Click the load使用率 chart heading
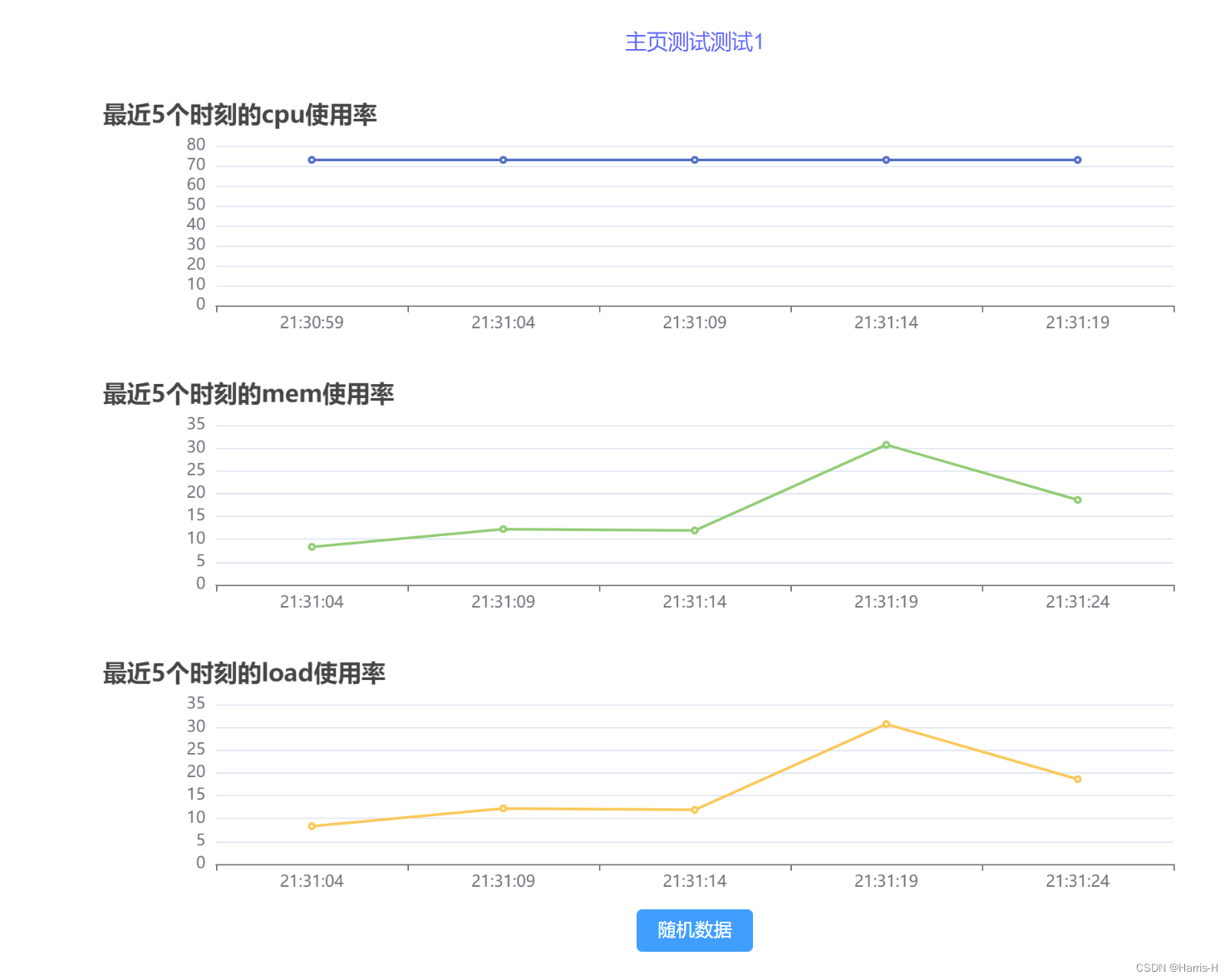Viewport: 1230px width, 980px height. [x=245, y=673]
